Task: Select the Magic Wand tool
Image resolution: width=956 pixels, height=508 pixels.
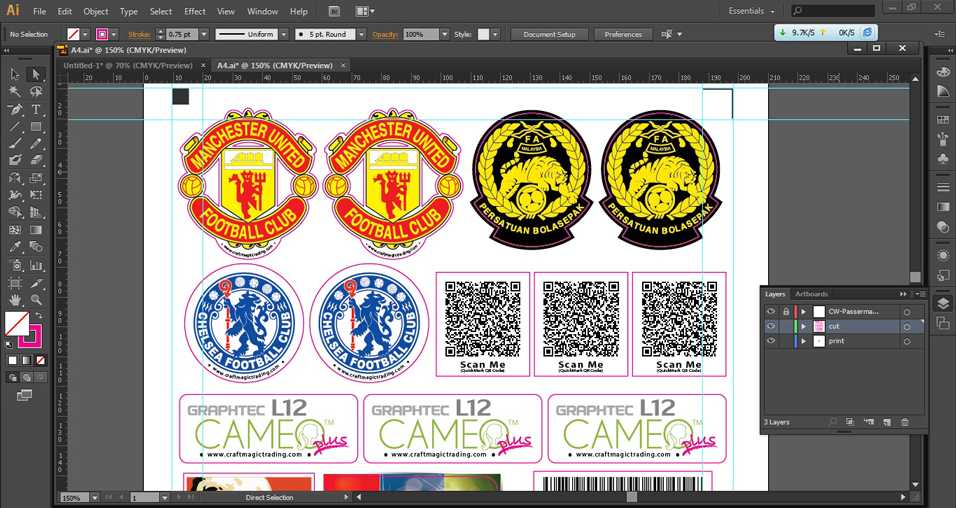Action: [x=15, y=92]
